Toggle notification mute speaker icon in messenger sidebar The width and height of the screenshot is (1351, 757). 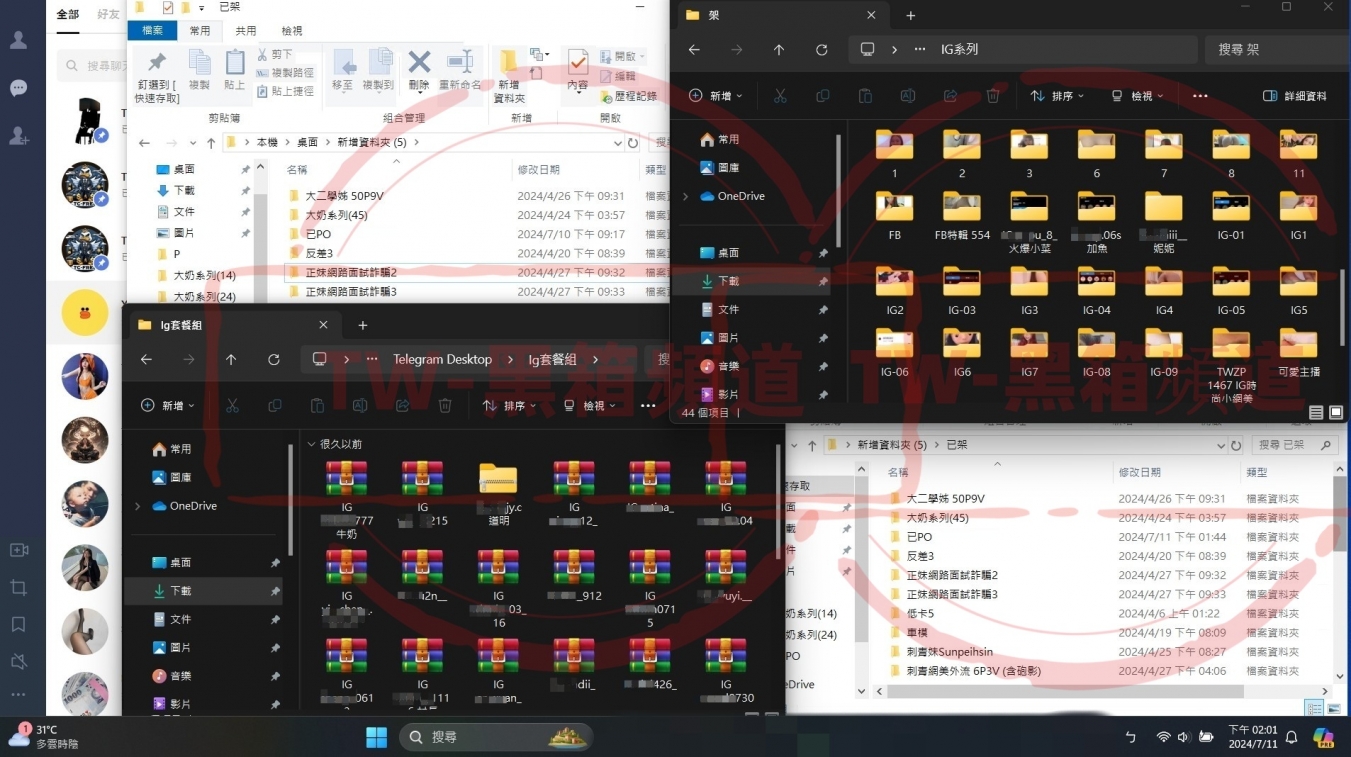(18, 661)
